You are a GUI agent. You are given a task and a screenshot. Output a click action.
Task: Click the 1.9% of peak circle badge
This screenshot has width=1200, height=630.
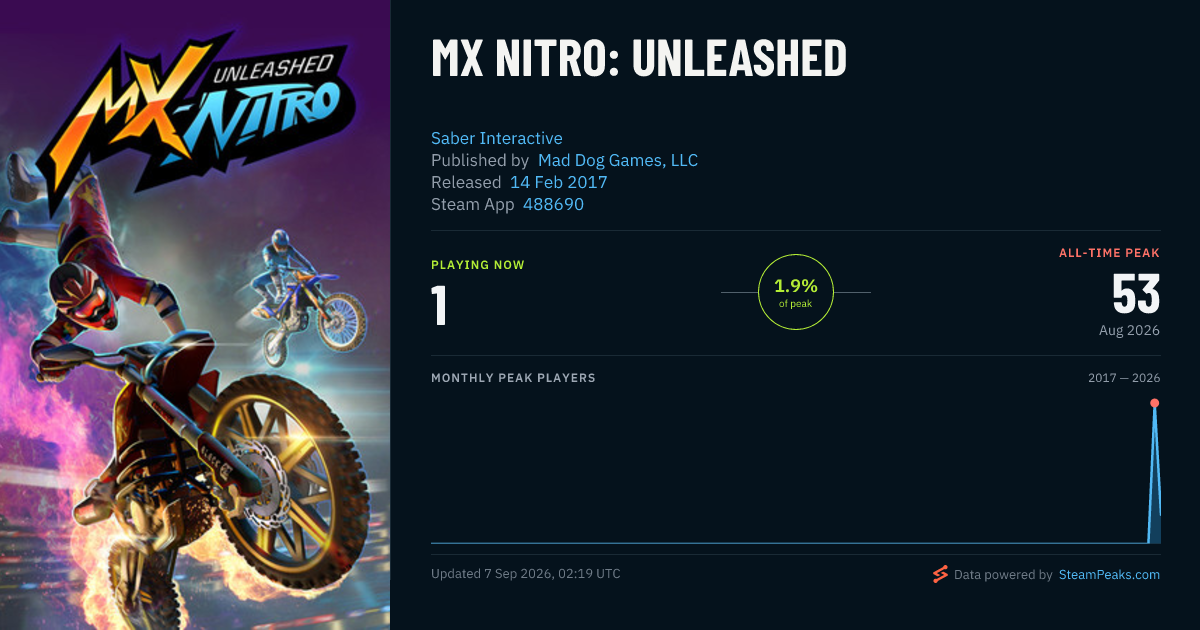(796, 292)
